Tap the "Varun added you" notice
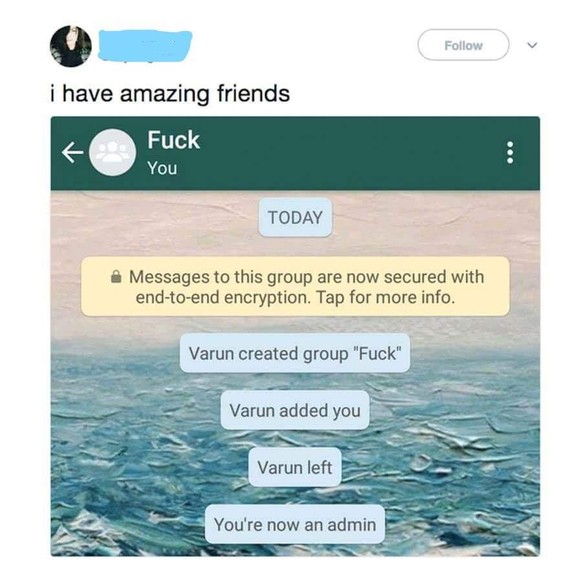The height and width of the screenshot is (582, 582). coord(295,410)
